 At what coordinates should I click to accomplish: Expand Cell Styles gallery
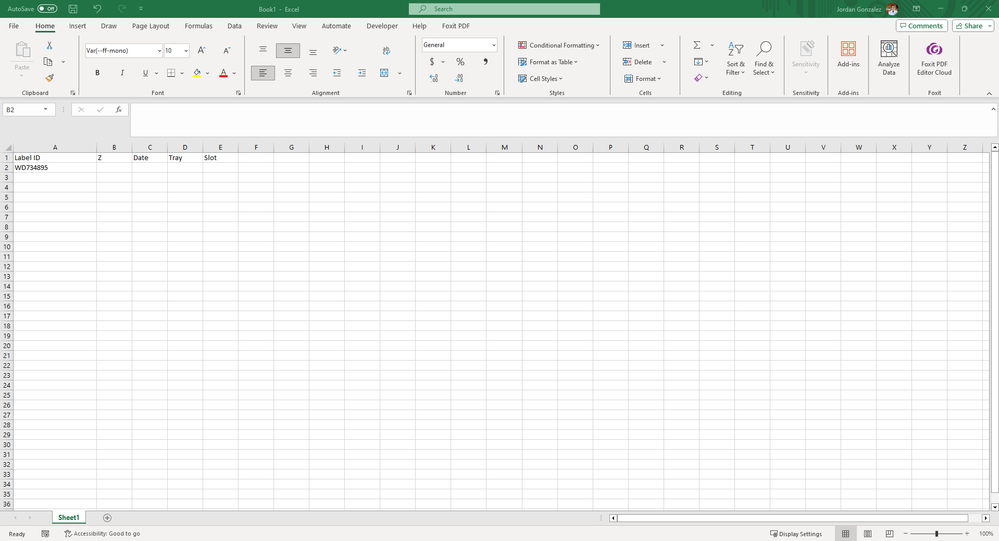[540, 78]
